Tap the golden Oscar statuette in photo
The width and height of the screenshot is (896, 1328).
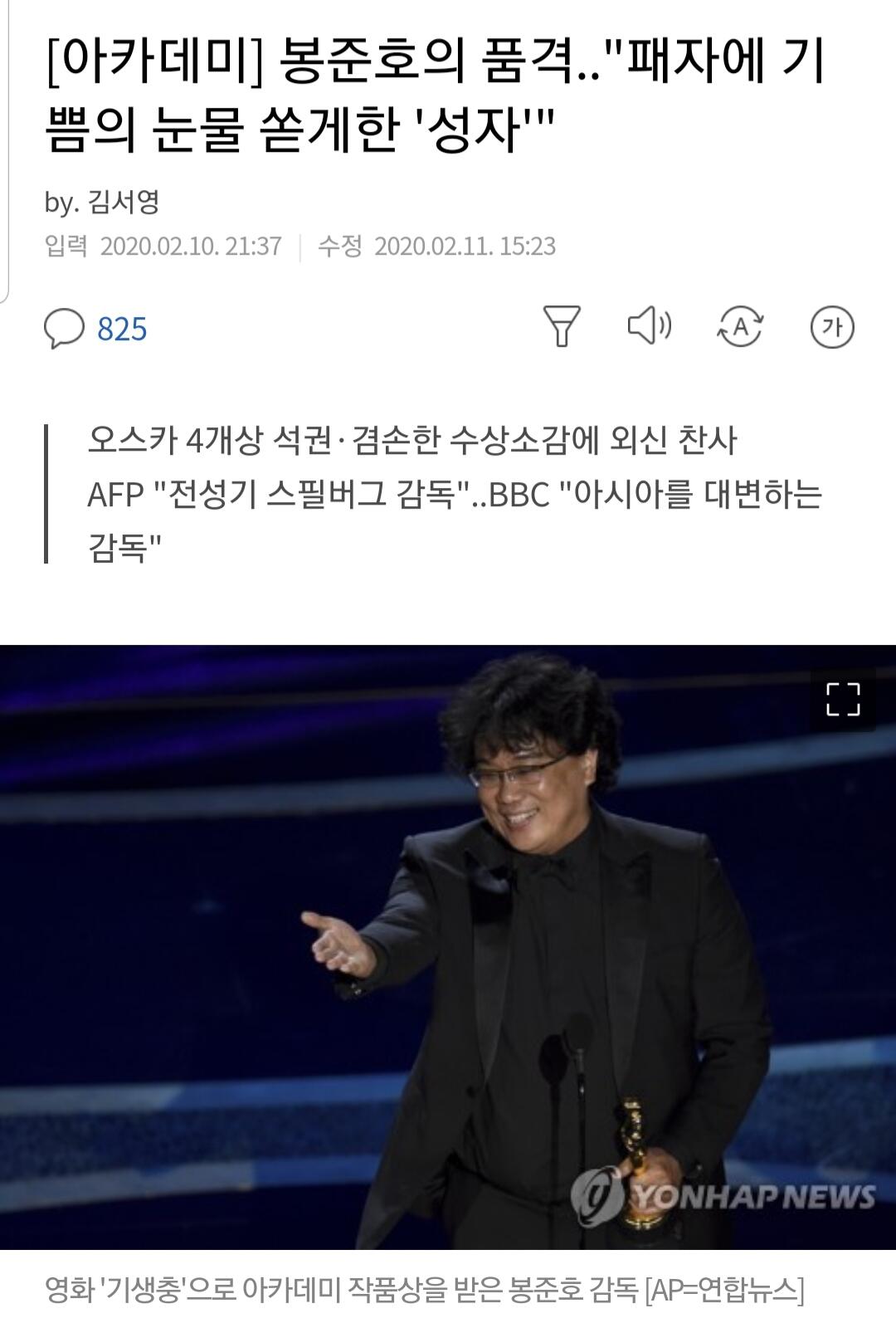pyautogui.click(x=637, y=1164)
